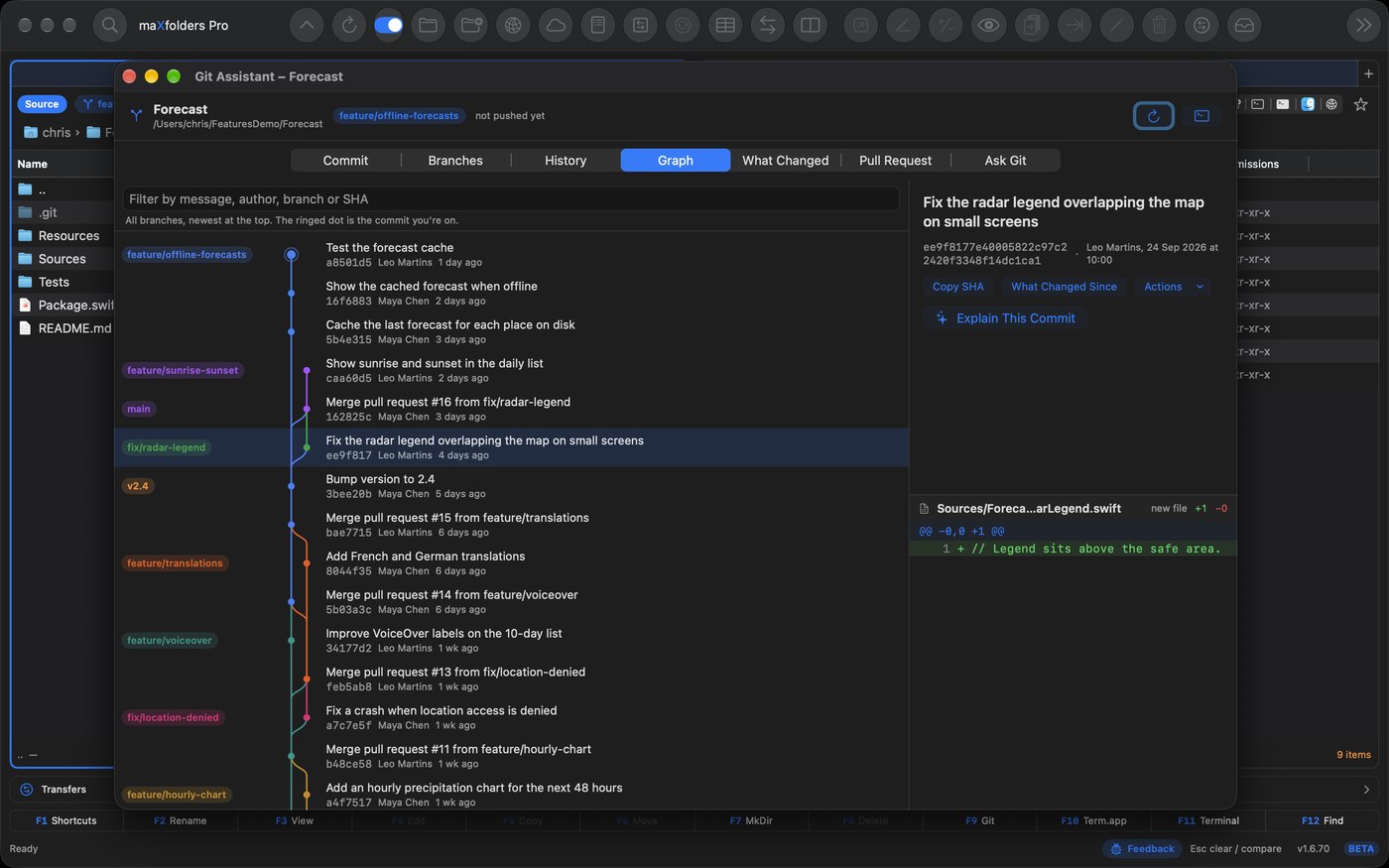Click the cloud icon in the maXfolders toolbar
Viewport: 1389px width, 868px height.
click(x=556, y=25)
